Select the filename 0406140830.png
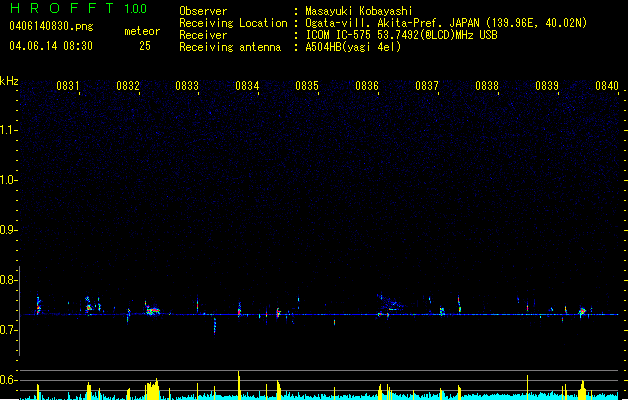Viewport: 629px width, 400px height. click(x=51, y=26)
